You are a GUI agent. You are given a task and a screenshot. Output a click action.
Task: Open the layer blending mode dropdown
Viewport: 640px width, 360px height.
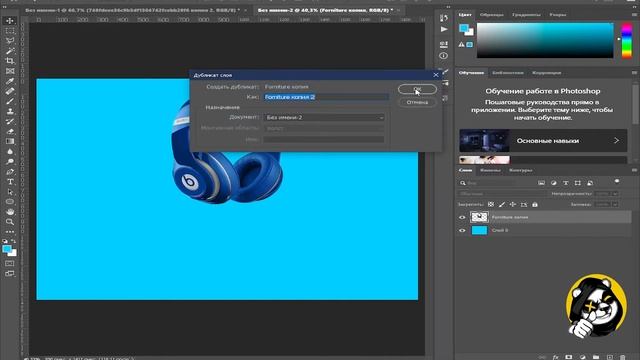(x=502, y=193)
